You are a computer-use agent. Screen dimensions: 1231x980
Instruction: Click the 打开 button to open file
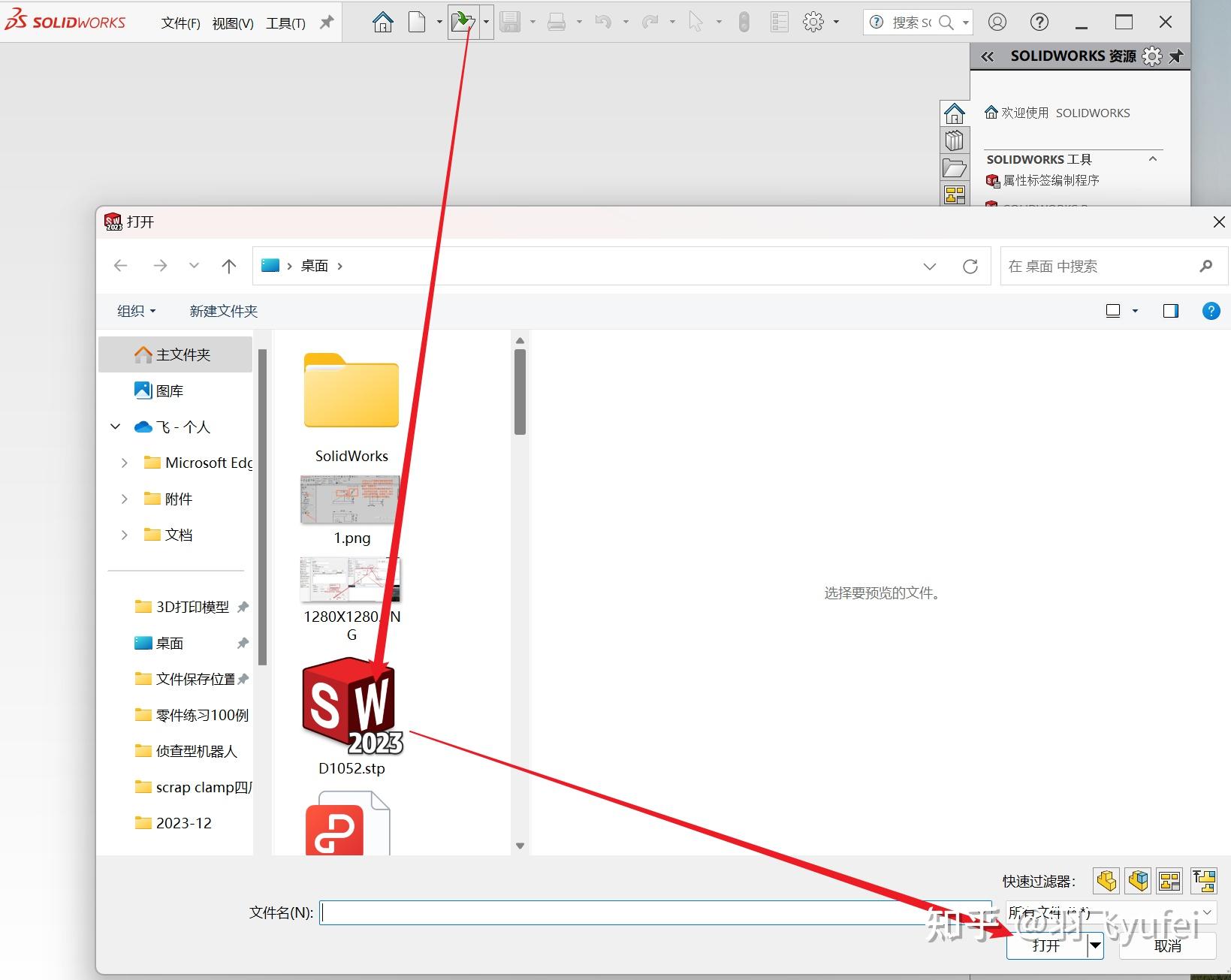click(1046, 945)
